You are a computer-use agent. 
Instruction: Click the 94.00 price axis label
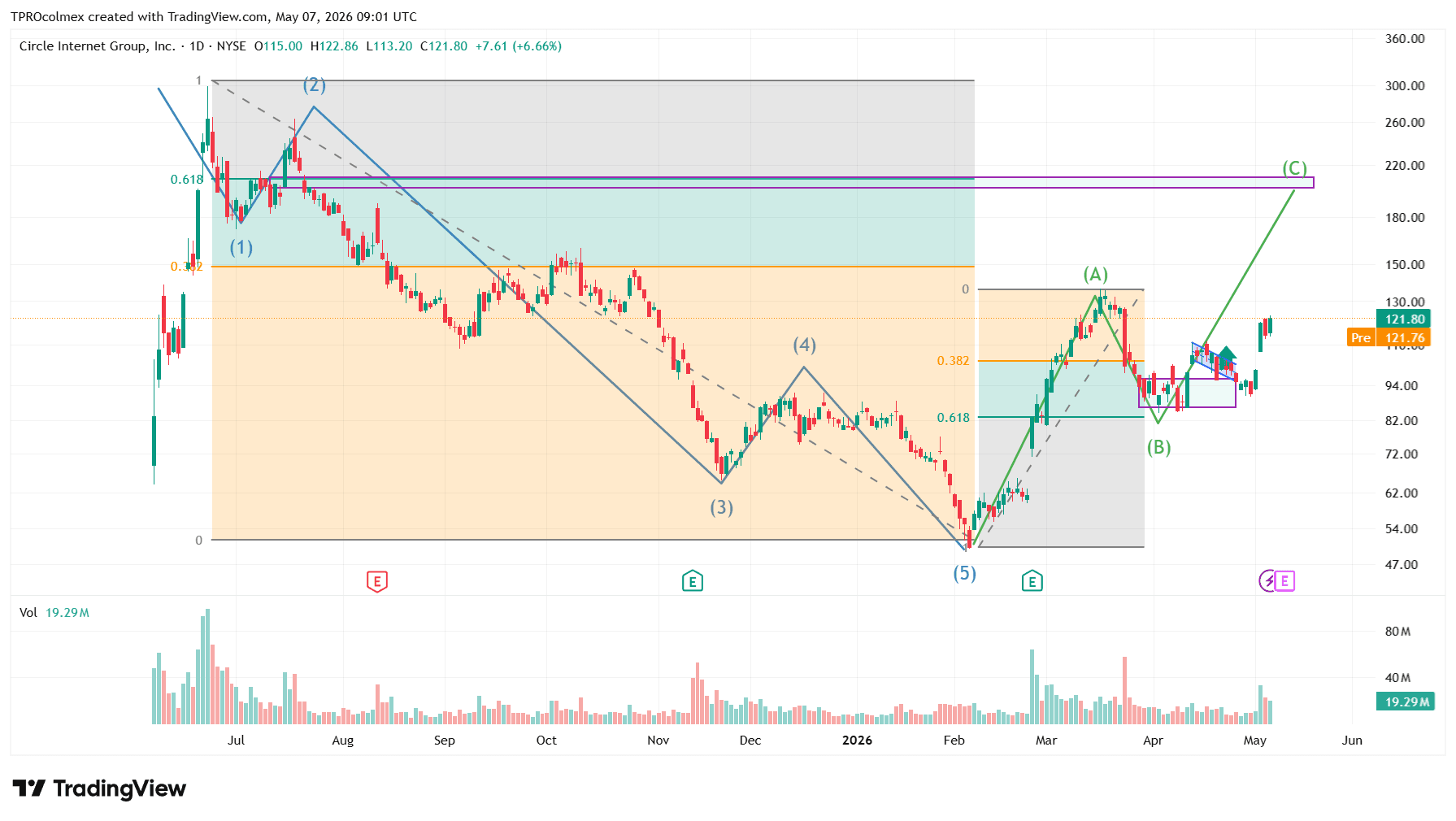[x=1402, y=386]
